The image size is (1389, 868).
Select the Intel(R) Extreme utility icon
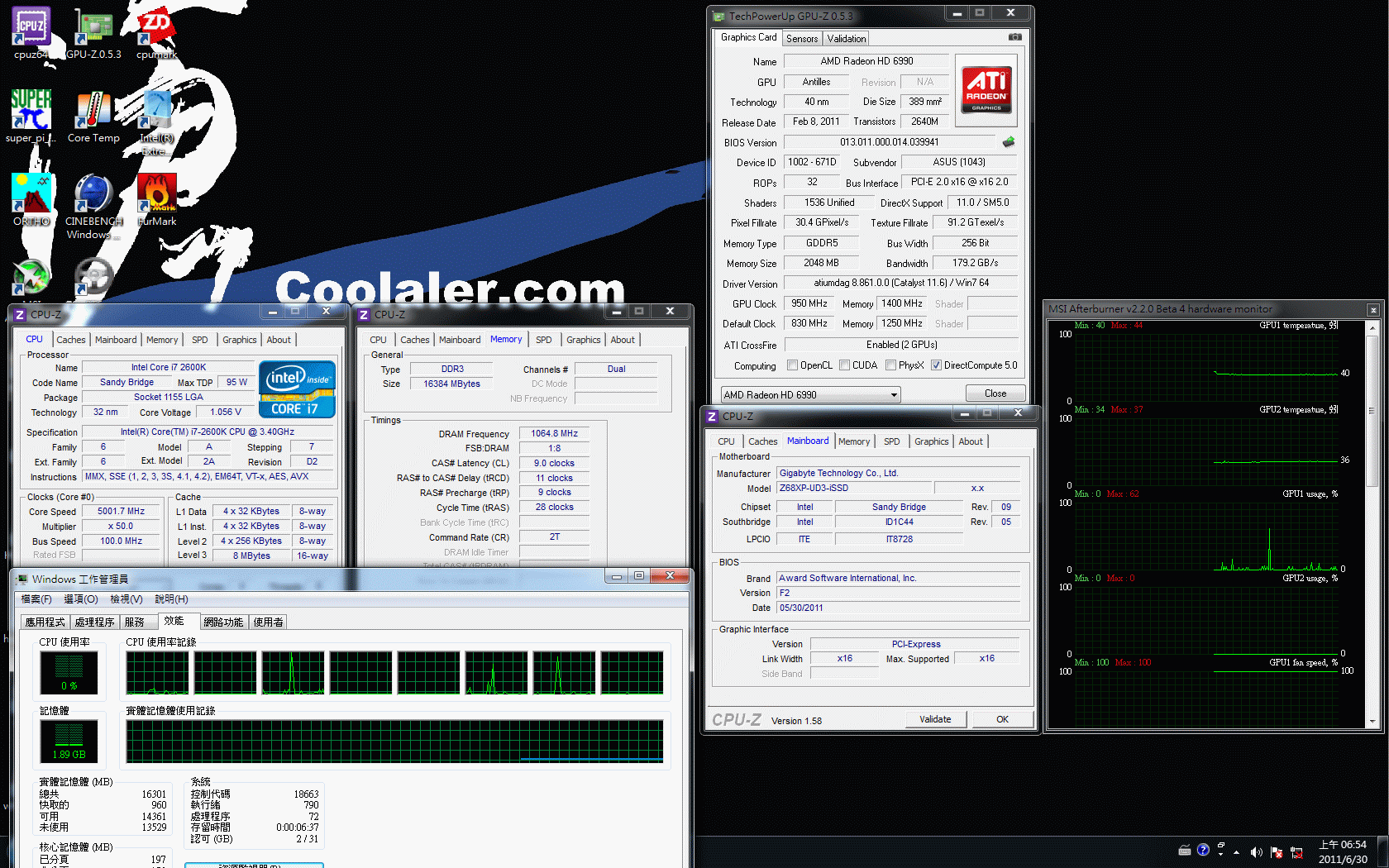click(156, 122)
